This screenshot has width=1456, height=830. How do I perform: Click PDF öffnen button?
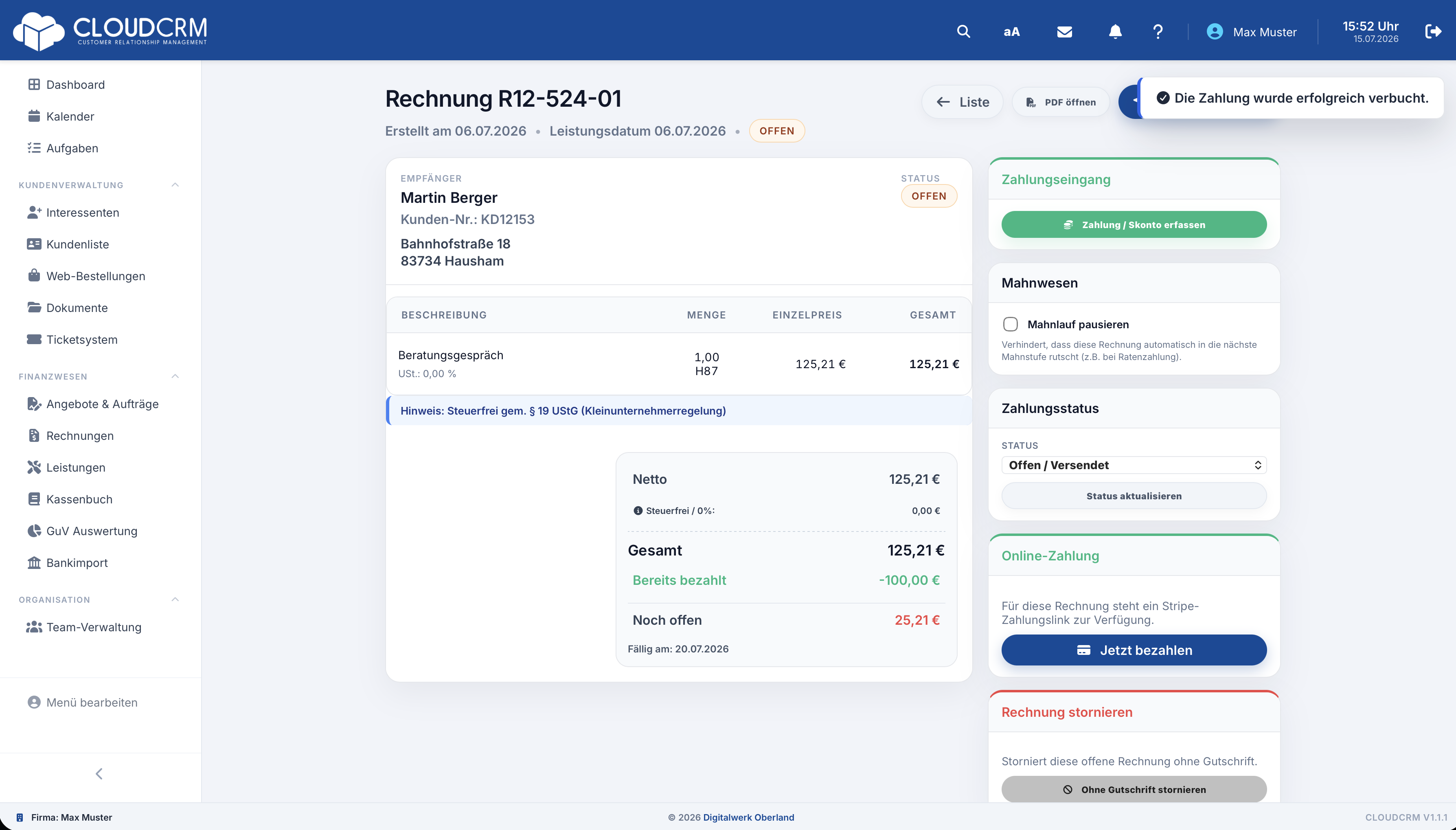pos(1061,102)
